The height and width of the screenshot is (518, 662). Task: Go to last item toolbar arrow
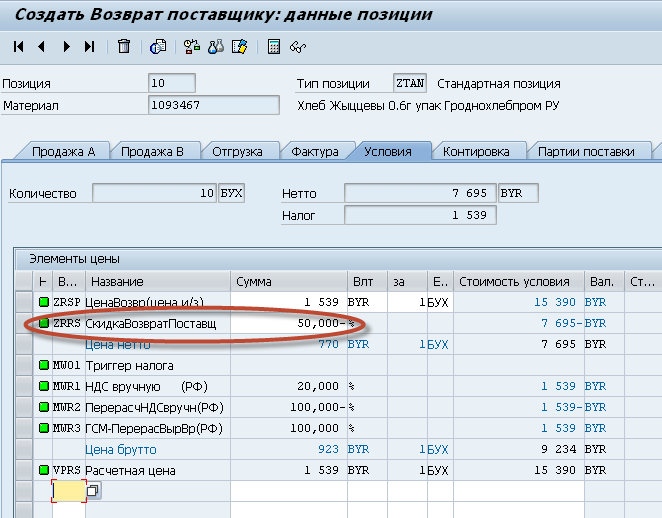coord(89,46)
